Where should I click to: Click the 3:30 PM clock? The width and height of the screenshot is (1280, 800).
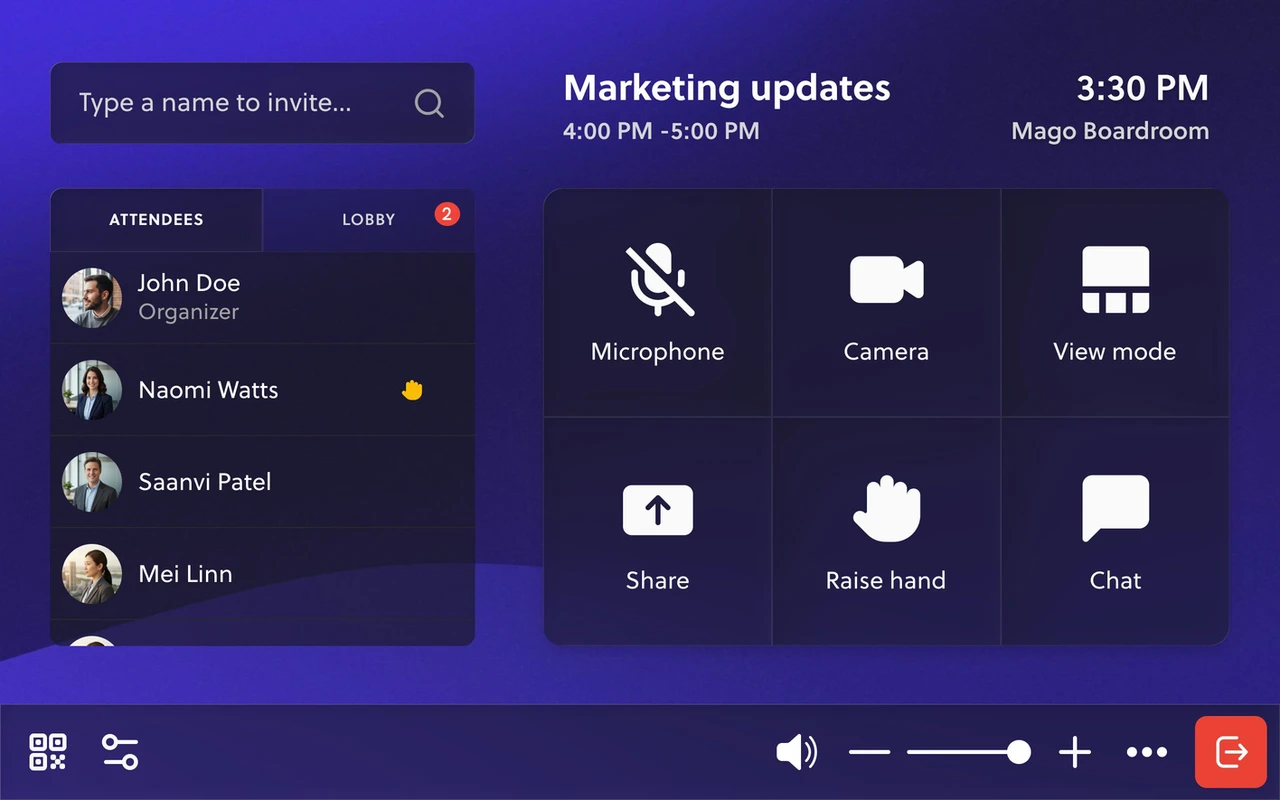tap(1142, 89)
